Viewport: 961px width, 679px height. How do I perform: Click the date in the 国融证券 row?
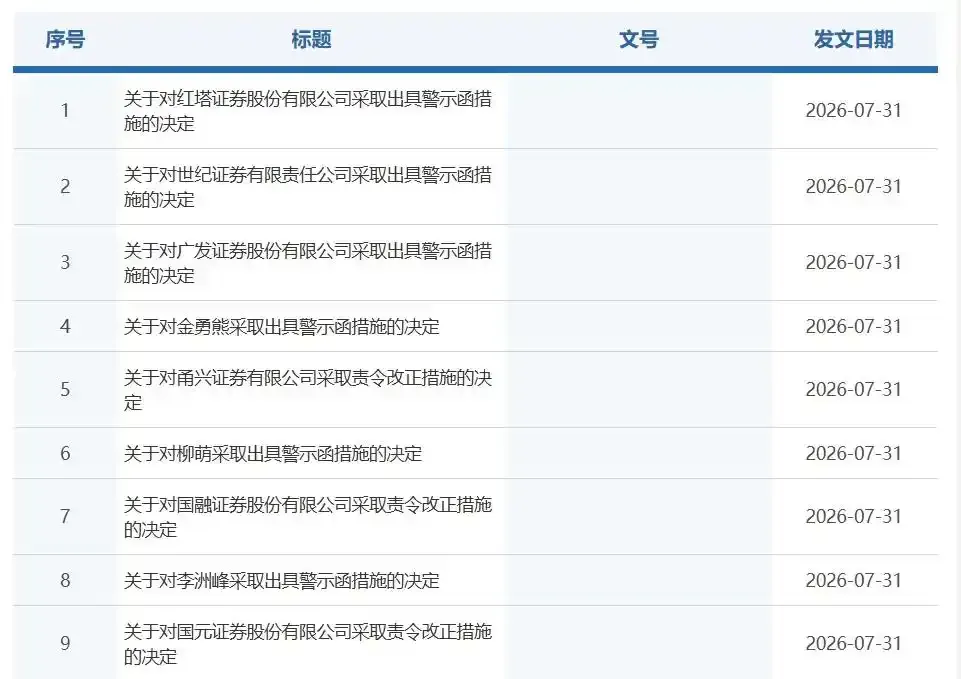click(854, 517)
